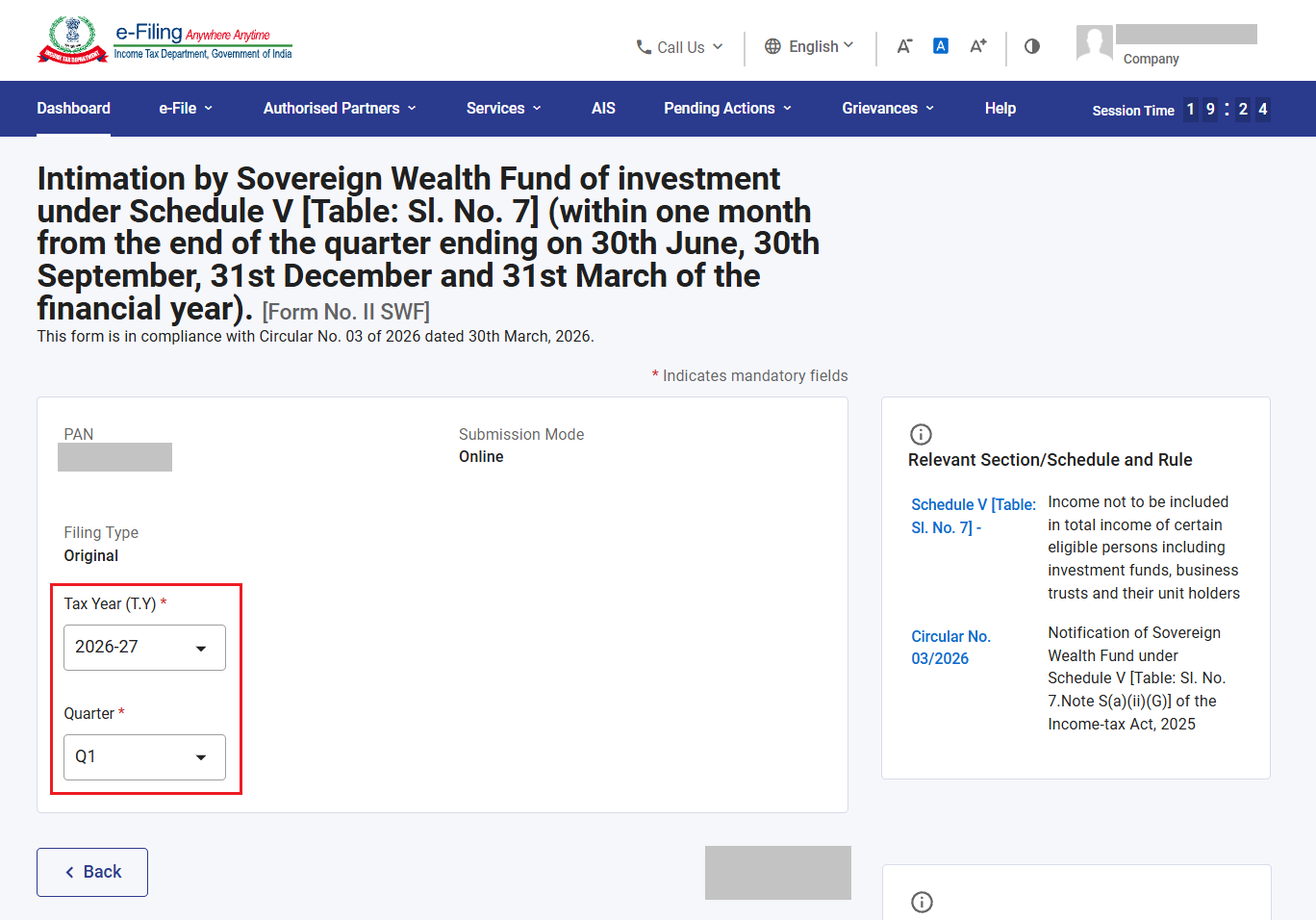Click the e-Filing Income Tax Department logo

(x=164, y=40)
